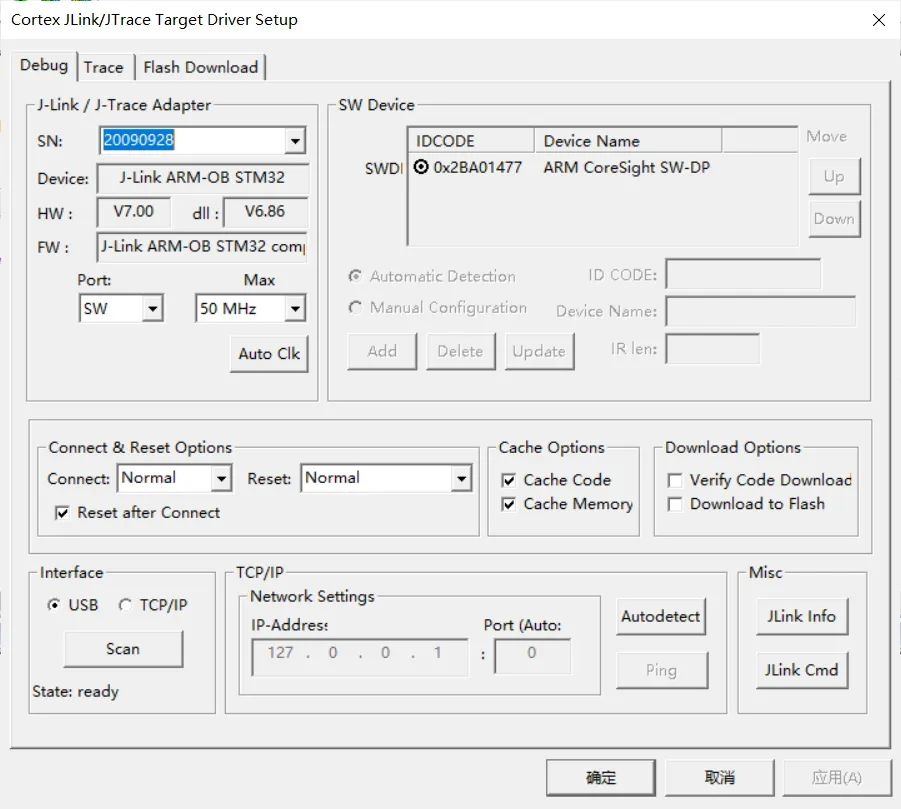Expand the Reset mode dropdown
901x809 pixels.
(x=461, y=478)
